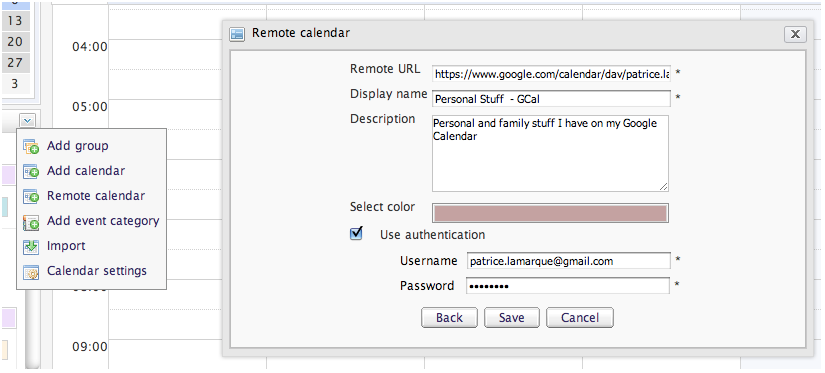825x373 pixels.
Task: Close the Remote calendar dialog
Action: click(795, 34)
